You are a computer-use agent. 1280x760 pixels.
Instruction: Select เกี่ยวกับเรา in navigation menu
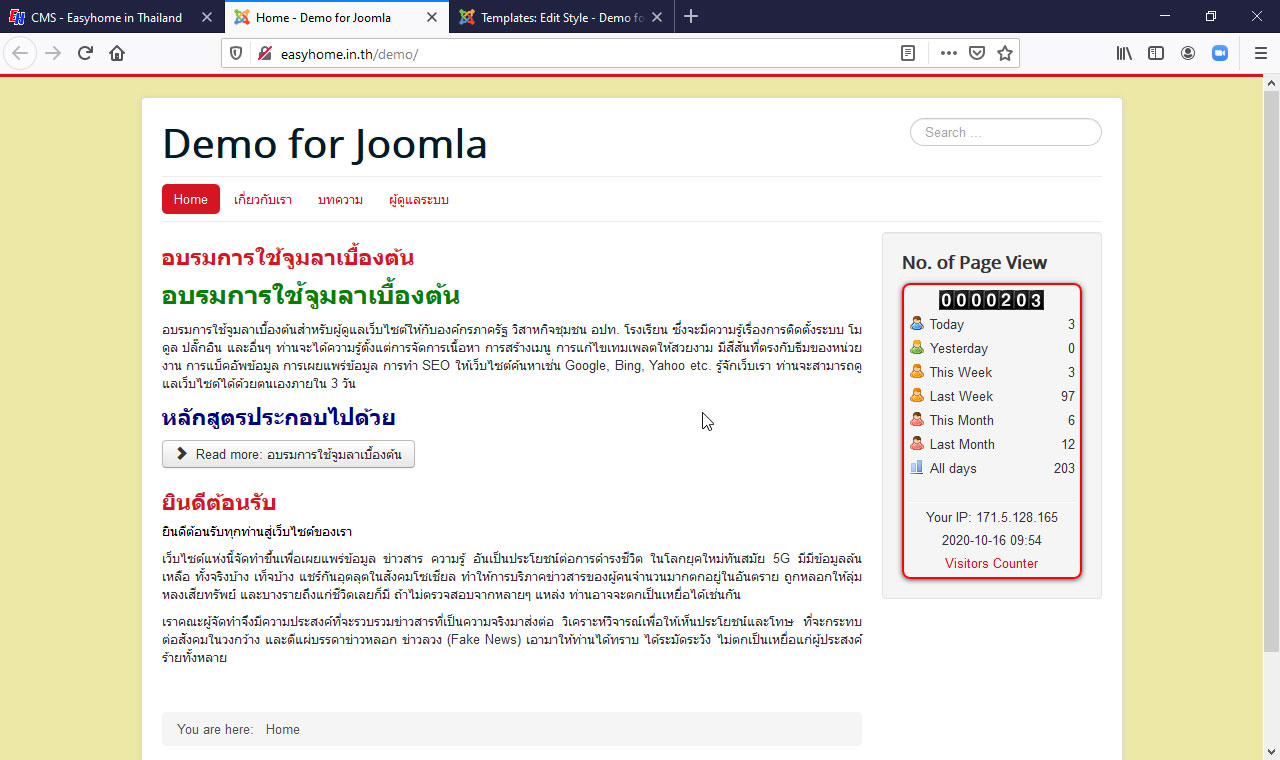[263, 200]
